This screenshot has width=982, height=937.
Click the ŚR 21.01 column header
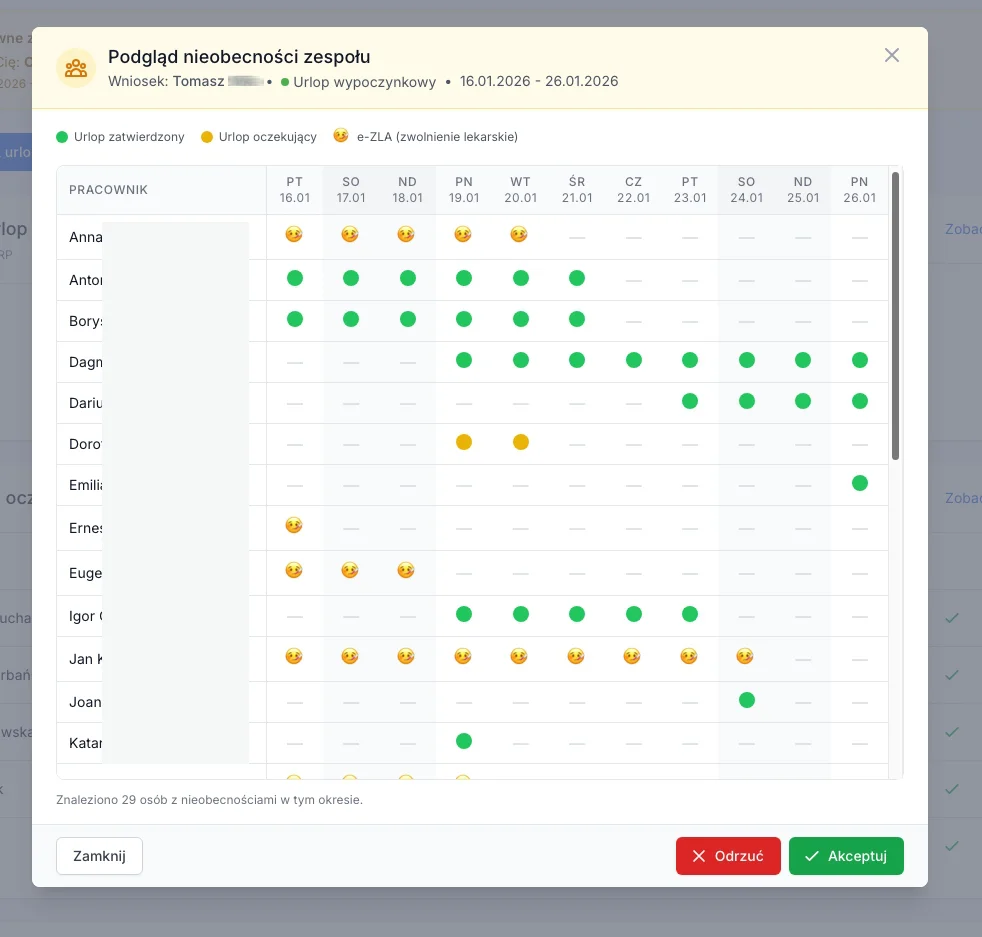(x=576, y=190)
